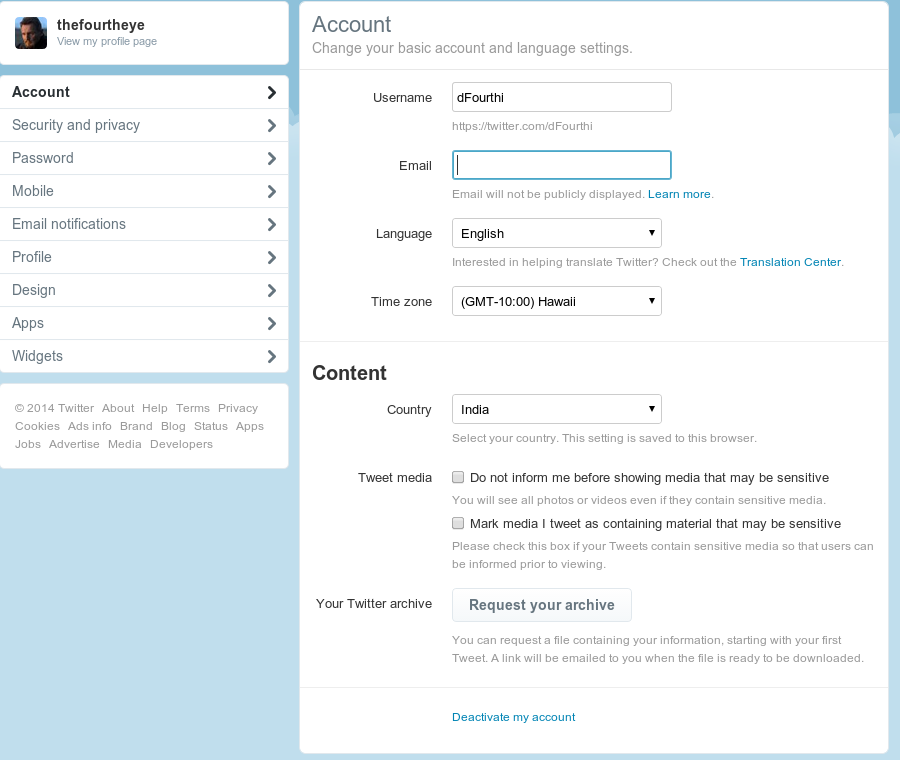Click the chevron arrow beside Account
900x760 pixels.
pos(272,92)
